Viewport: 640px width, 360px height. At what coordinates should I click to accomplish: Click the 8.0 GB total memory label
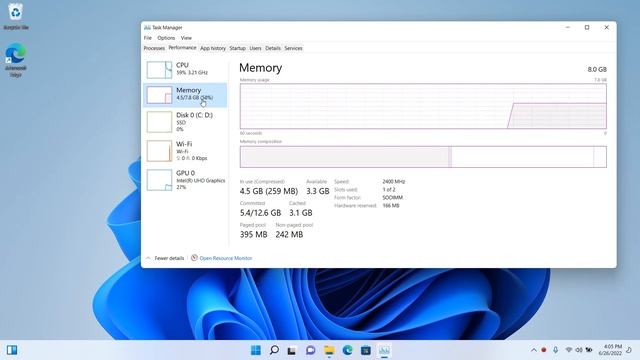coord(597,69)
